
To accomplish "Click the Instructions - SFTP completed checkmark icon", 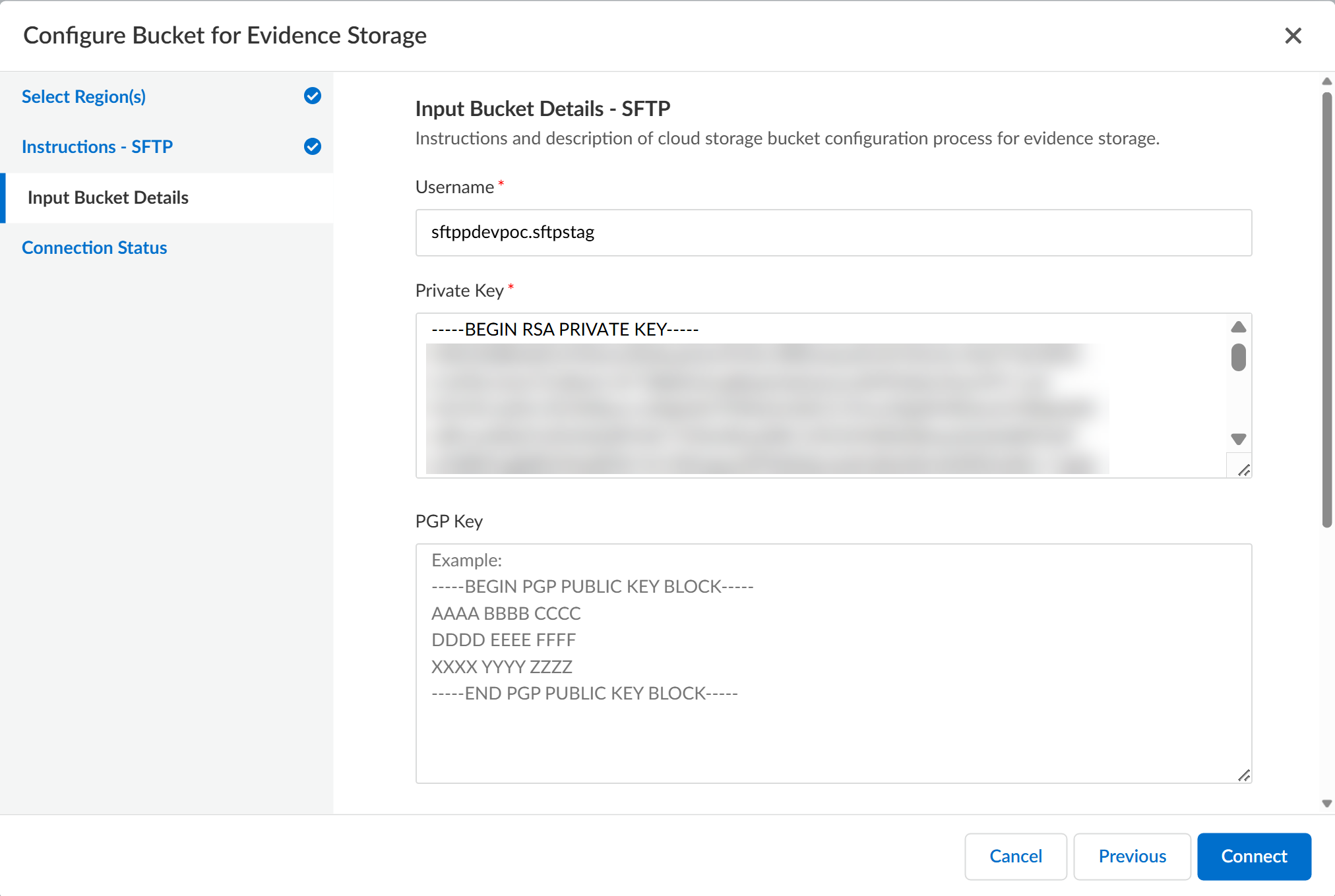I will pos(313,146).
